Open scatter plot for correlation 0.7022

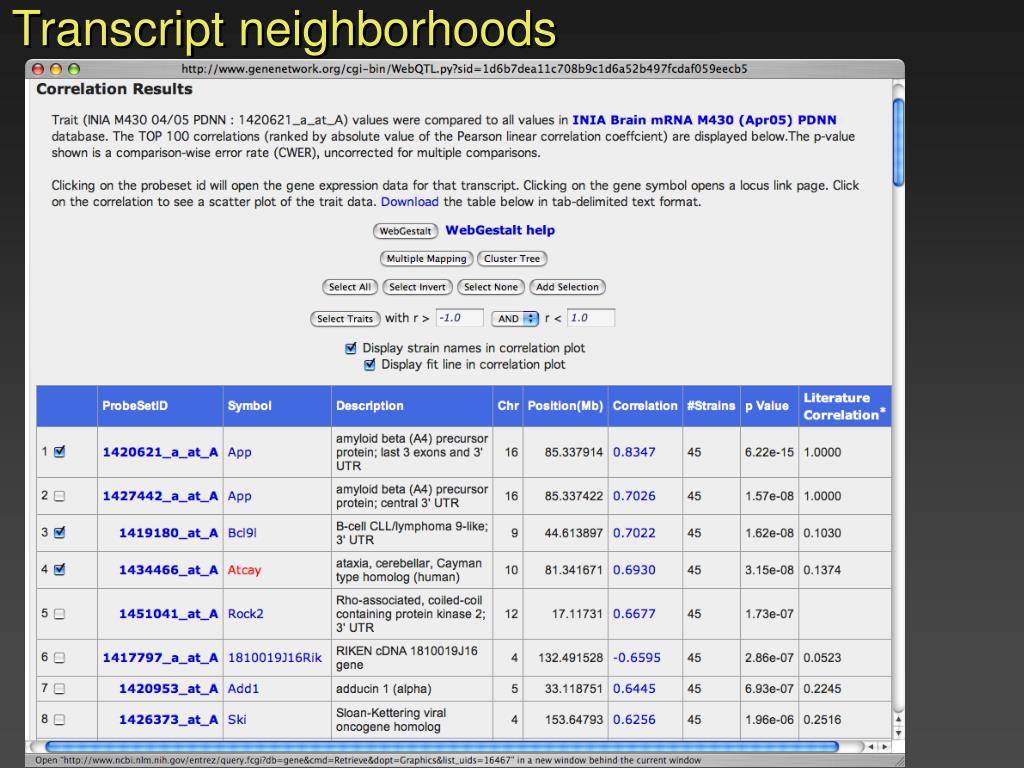[634, 533]
